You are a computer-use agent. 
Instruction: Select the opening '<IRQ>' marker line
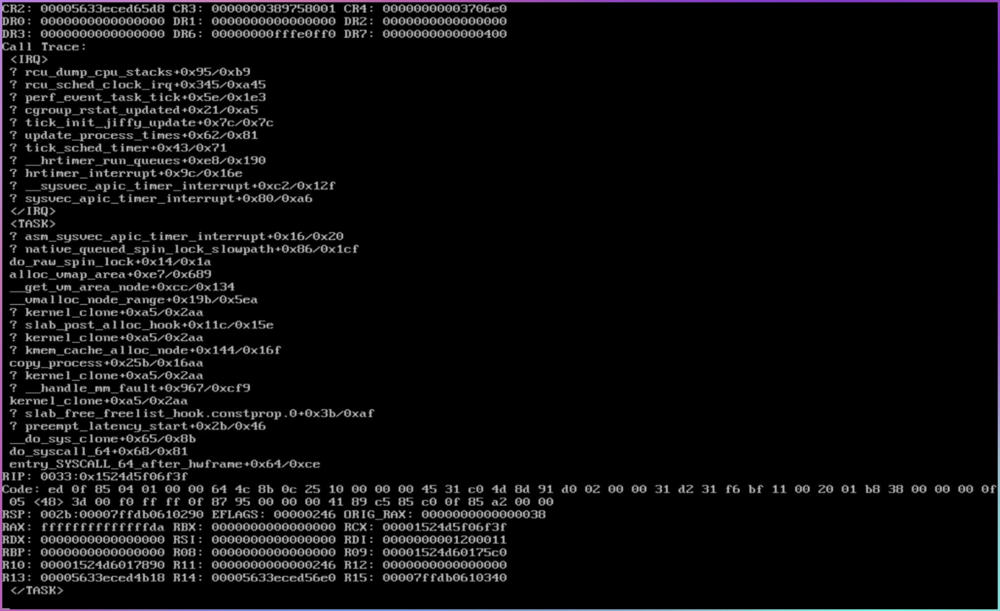pos(29,59)
